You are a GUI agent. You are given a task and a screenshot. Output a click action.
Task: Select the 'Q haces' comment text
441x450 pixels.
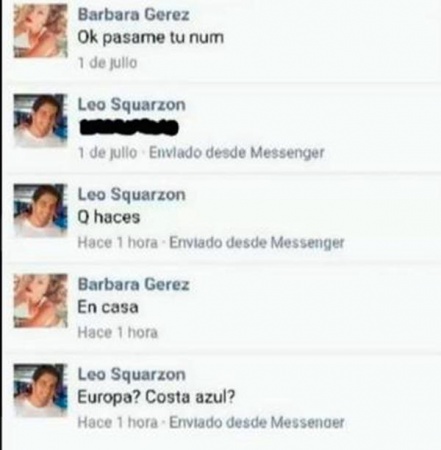tap(109, 217)
